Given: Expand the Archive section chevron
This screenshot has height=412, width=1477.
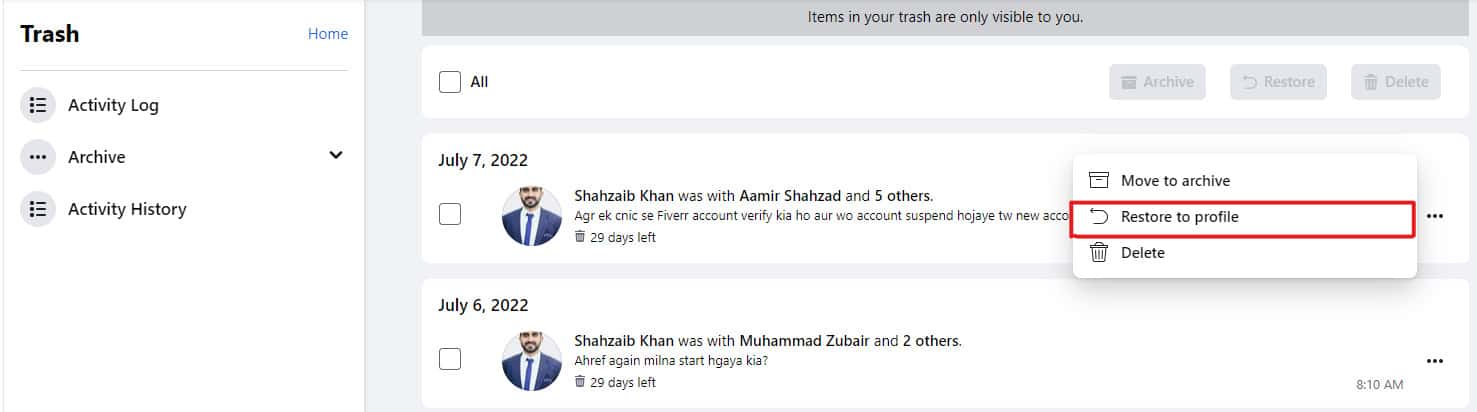Looking at the screenshot, I should [x=336, y=156].
